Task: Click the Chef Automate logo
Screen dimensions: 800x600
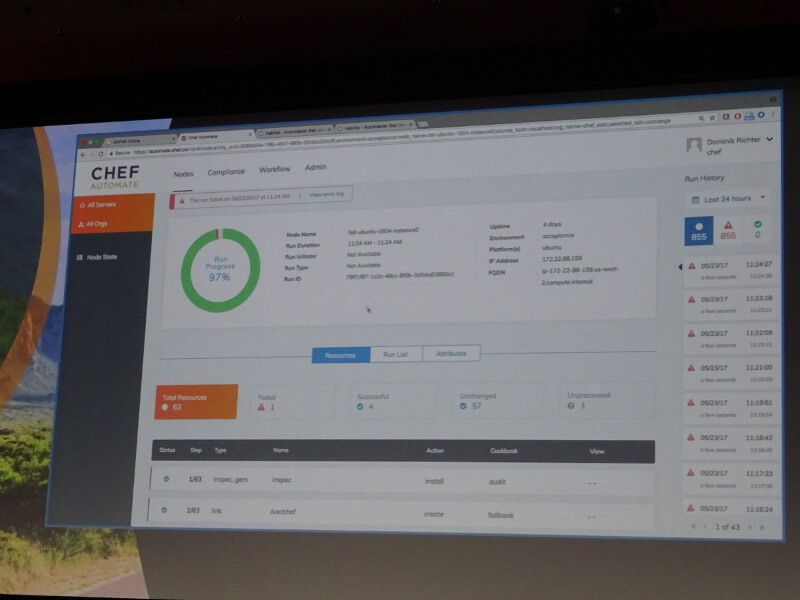Action: tap(115, 178)
